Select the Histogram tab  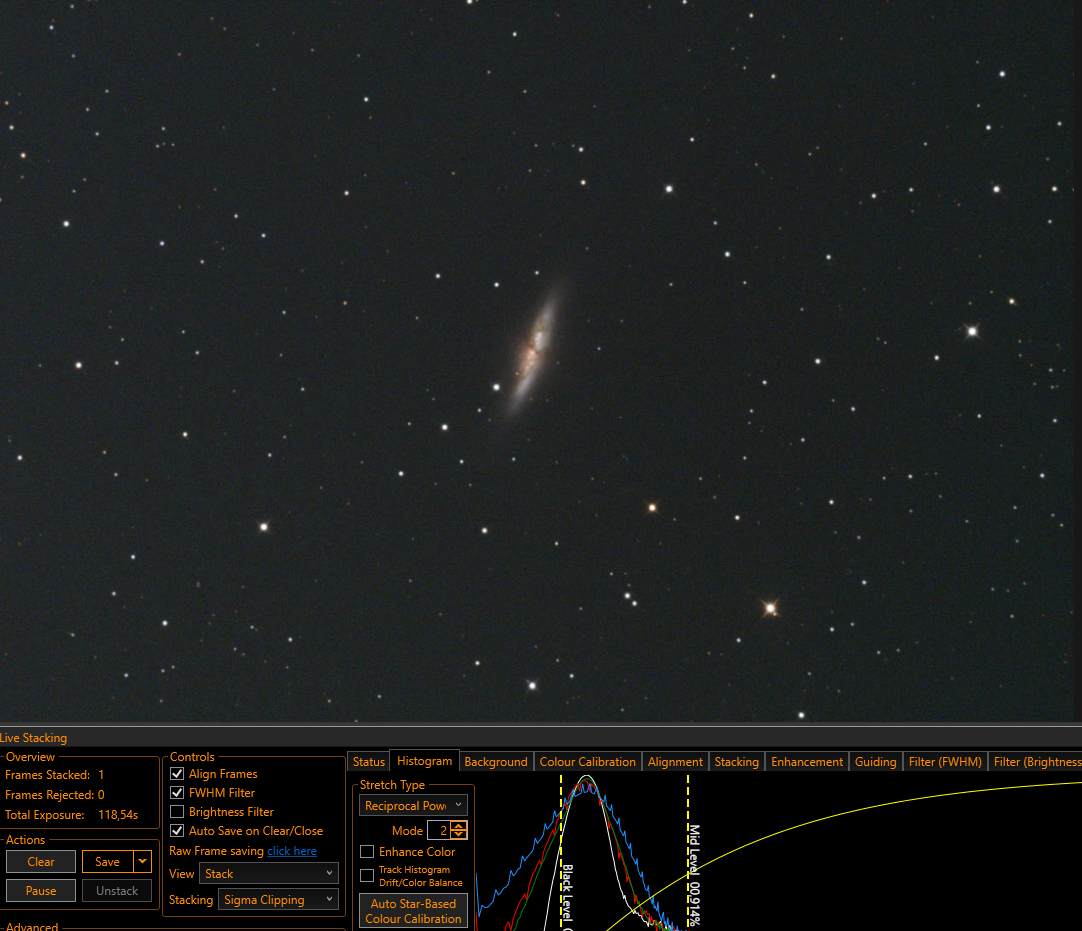424,761
